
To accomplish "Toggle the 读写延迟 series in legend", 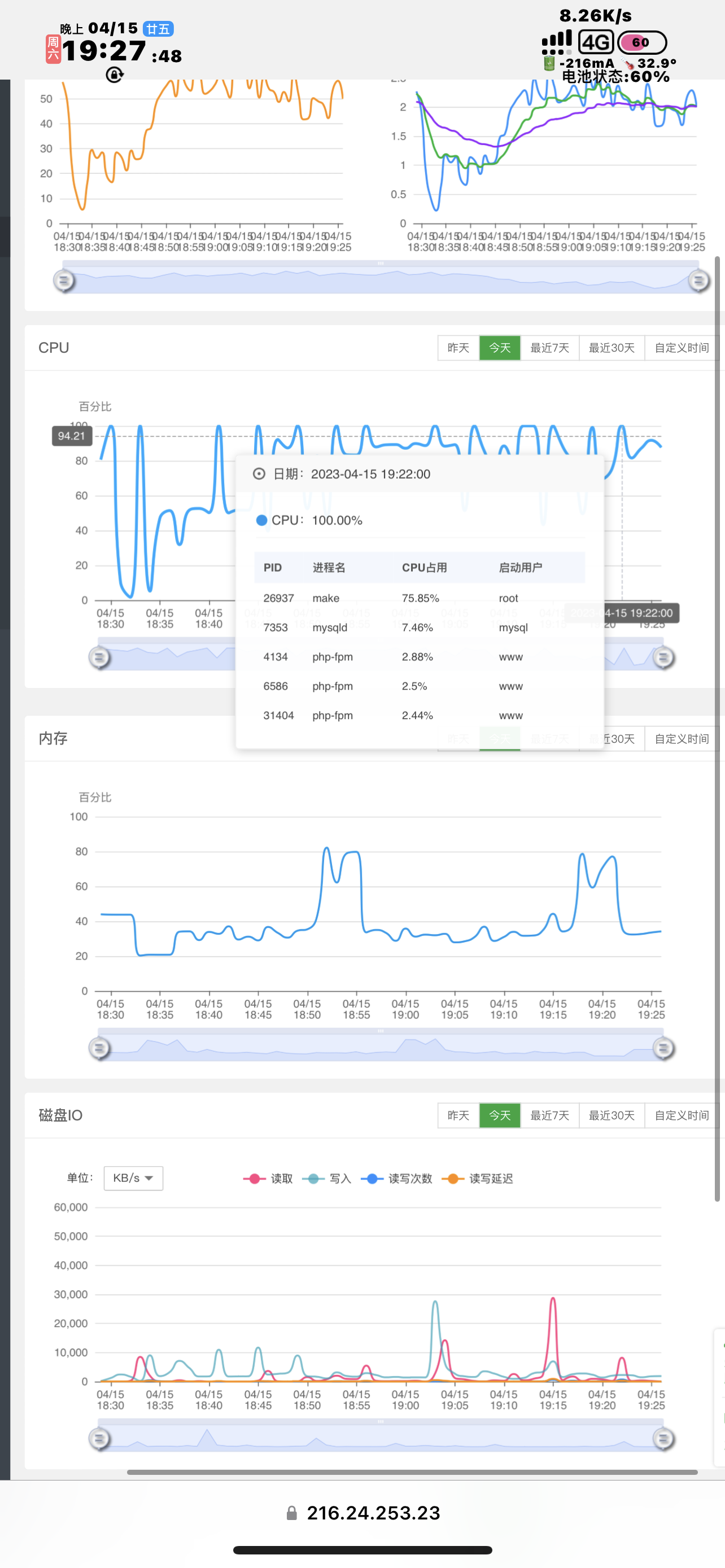I will pos(477,1179).
